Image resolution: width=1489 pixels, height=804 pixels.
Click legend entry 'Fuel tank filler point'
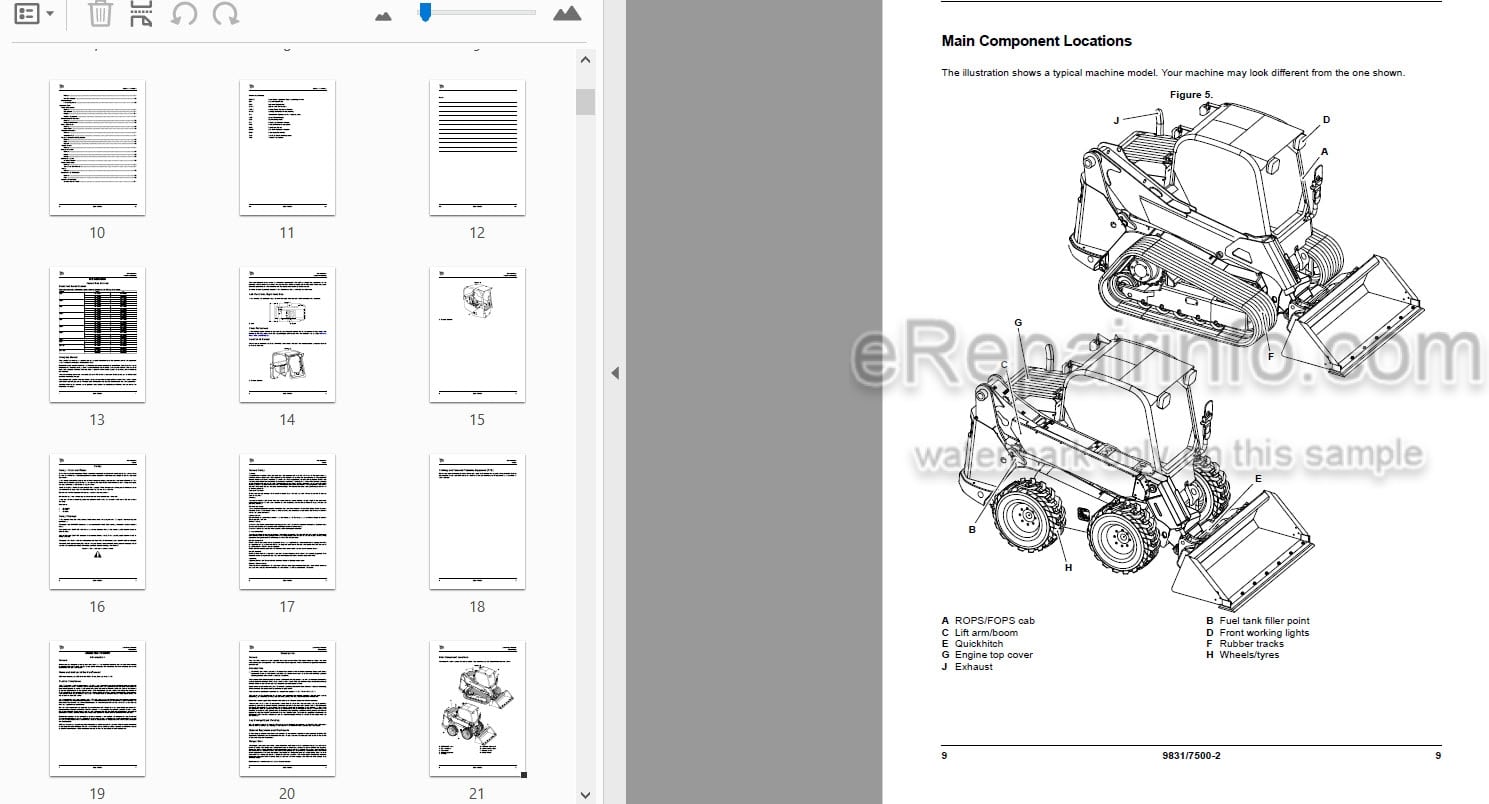point(1264,621)
